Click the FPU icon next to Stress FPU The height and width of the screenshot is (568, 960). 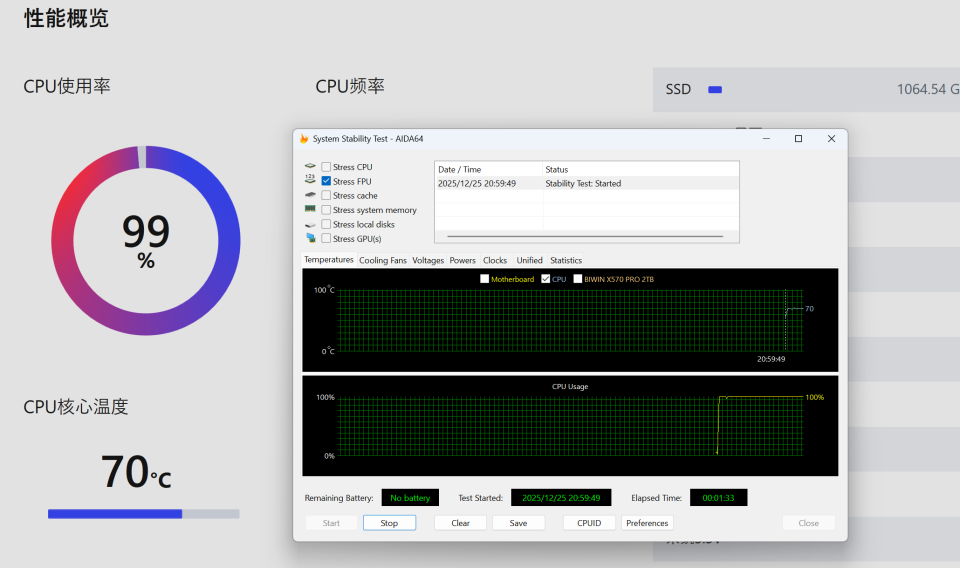pyautogui.click(x=310, y=181)
